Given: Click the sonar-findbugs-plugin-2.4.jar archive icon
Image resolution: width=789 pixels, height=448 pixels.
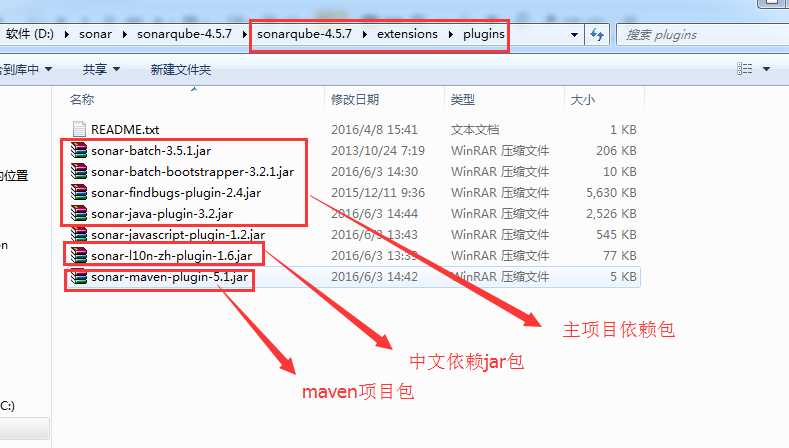Looking at the screenshot, I should (79, 192).
